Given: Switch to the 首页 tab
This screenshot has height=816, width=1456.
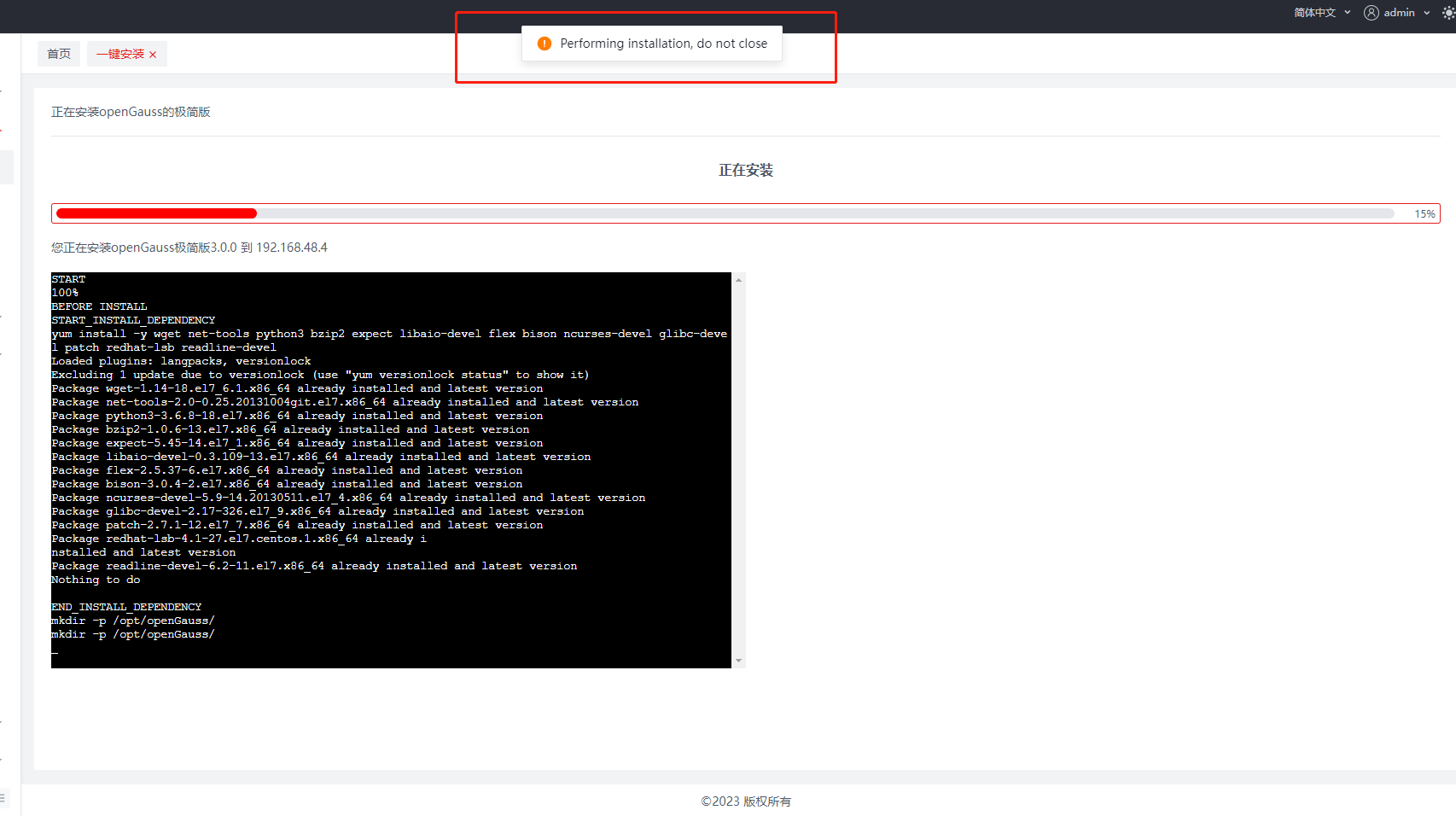Looking at the screenshot, I should (59, 54).
